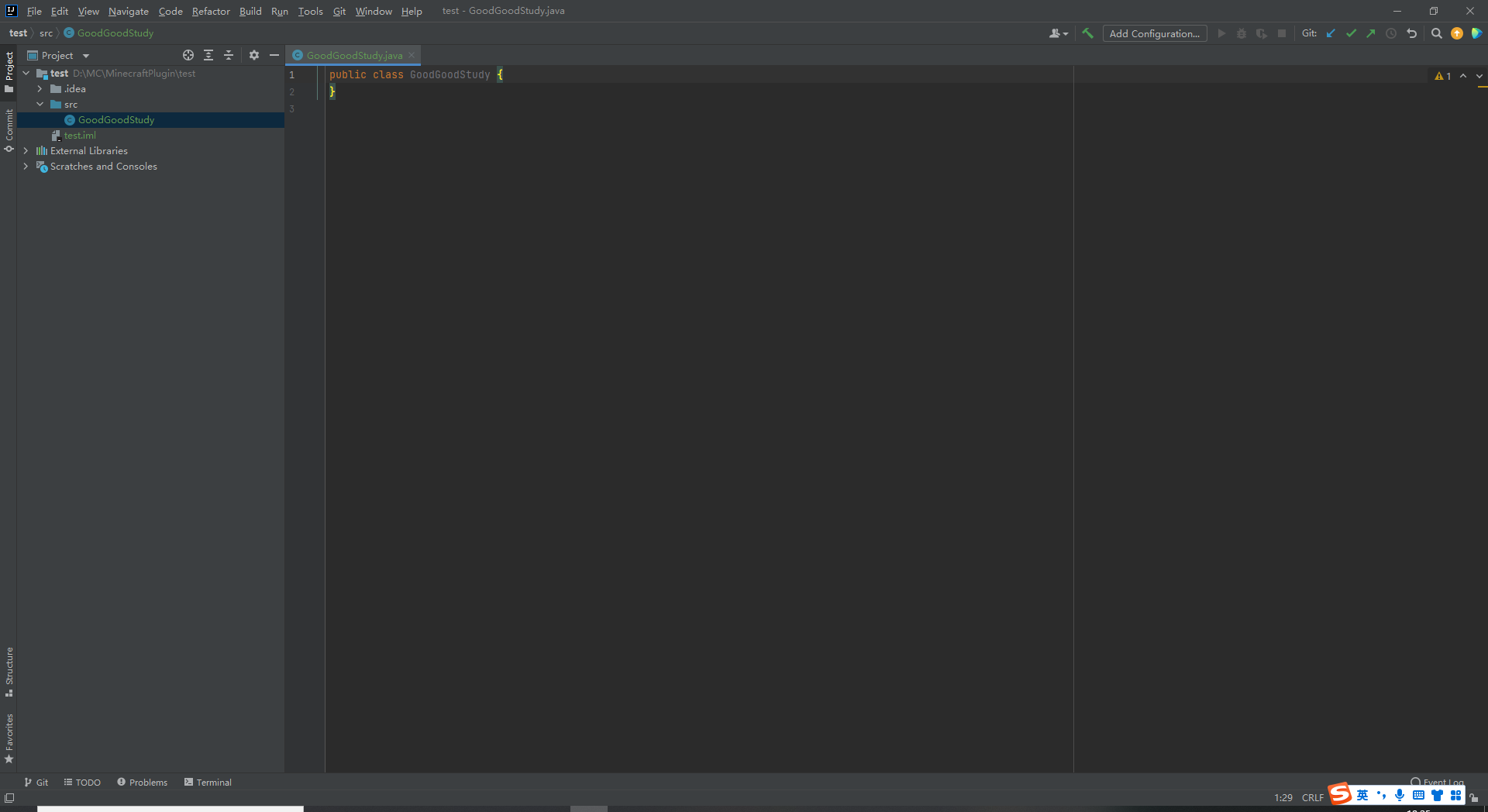
Task: Open Search Everywhere magnifier icon
Action: (1436, 33)
